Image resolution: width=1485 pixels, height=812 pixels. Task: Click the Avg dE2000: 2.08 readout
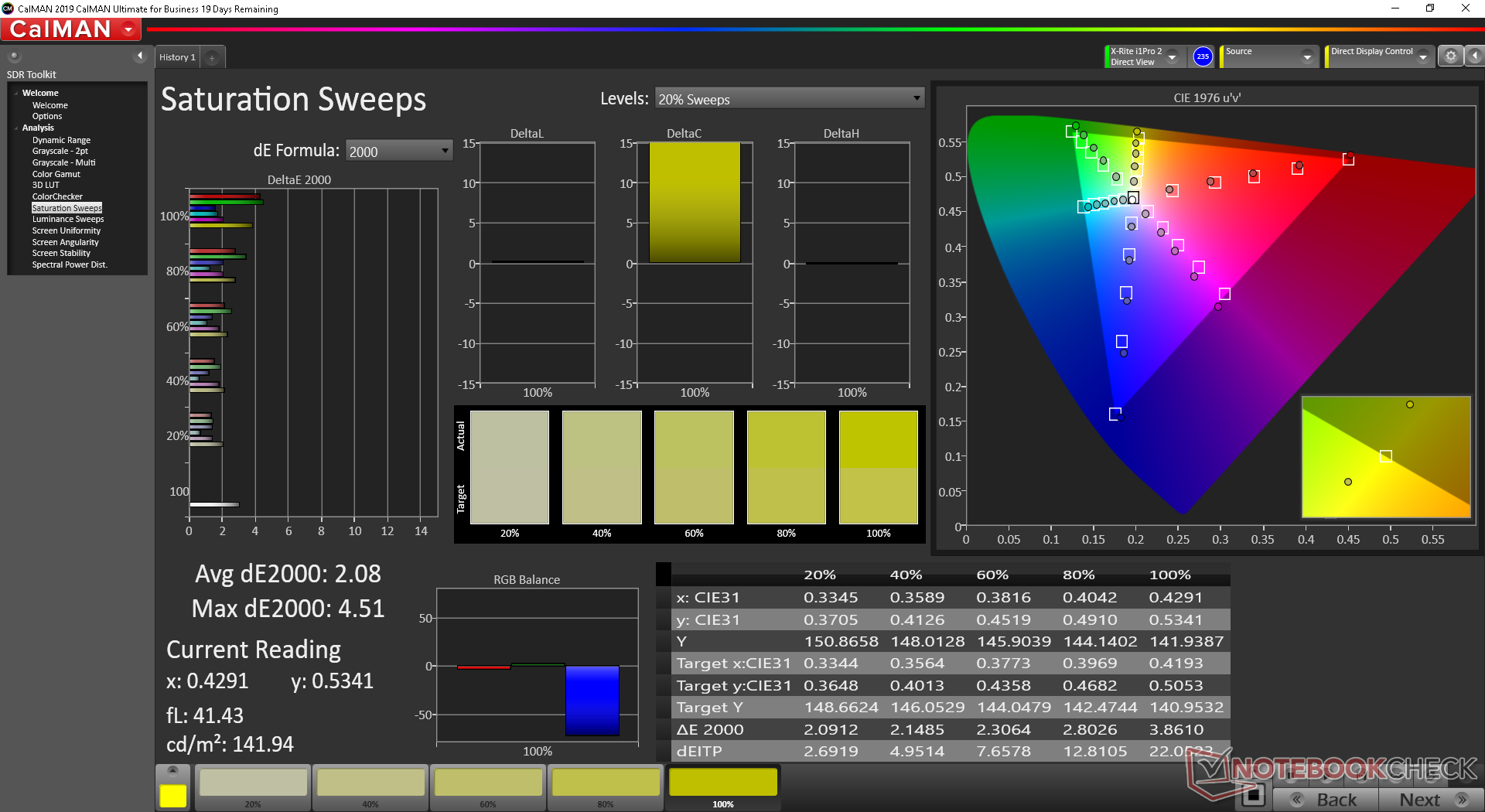tap(288, 574)
